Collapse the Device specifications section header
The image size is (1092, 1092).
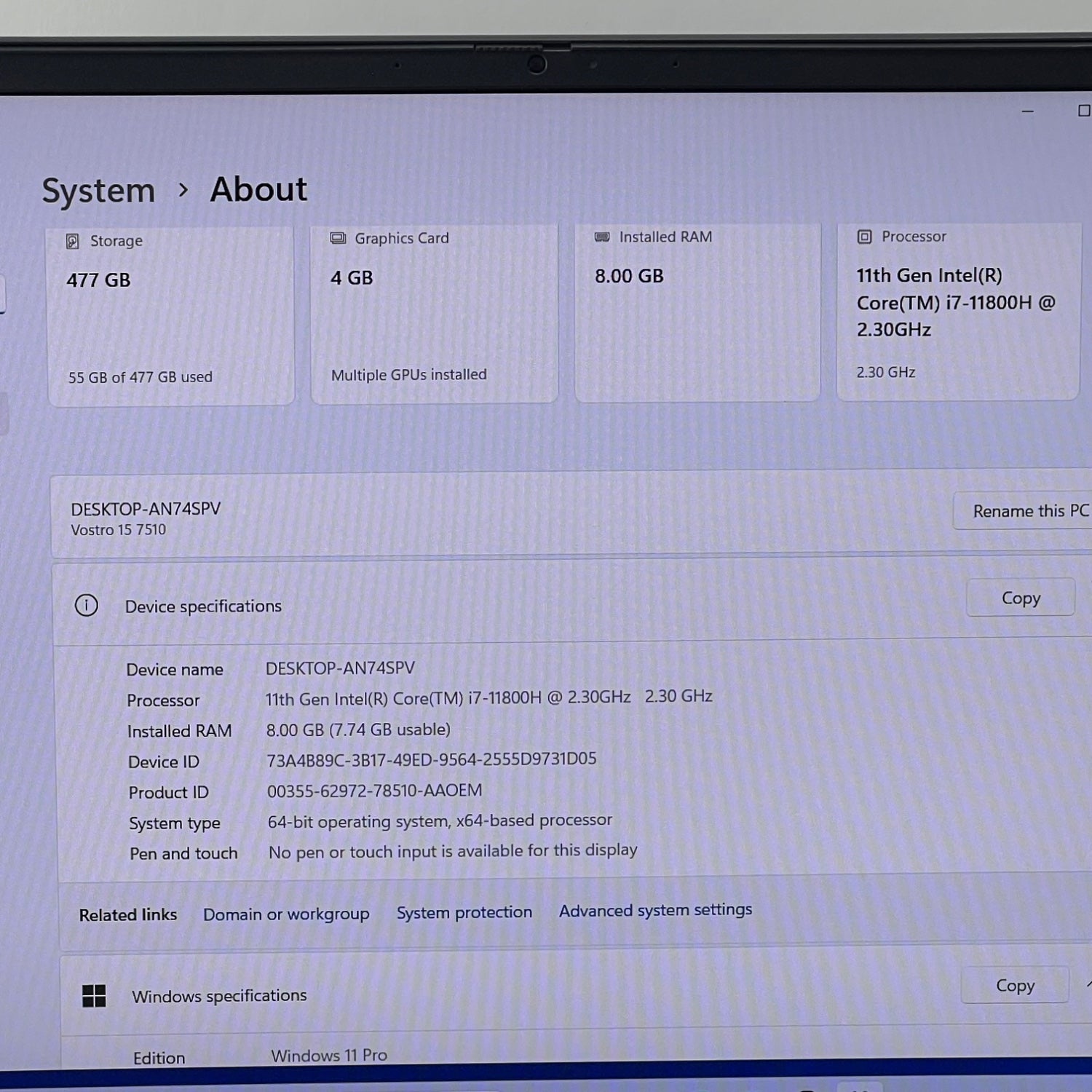[510, 604]
